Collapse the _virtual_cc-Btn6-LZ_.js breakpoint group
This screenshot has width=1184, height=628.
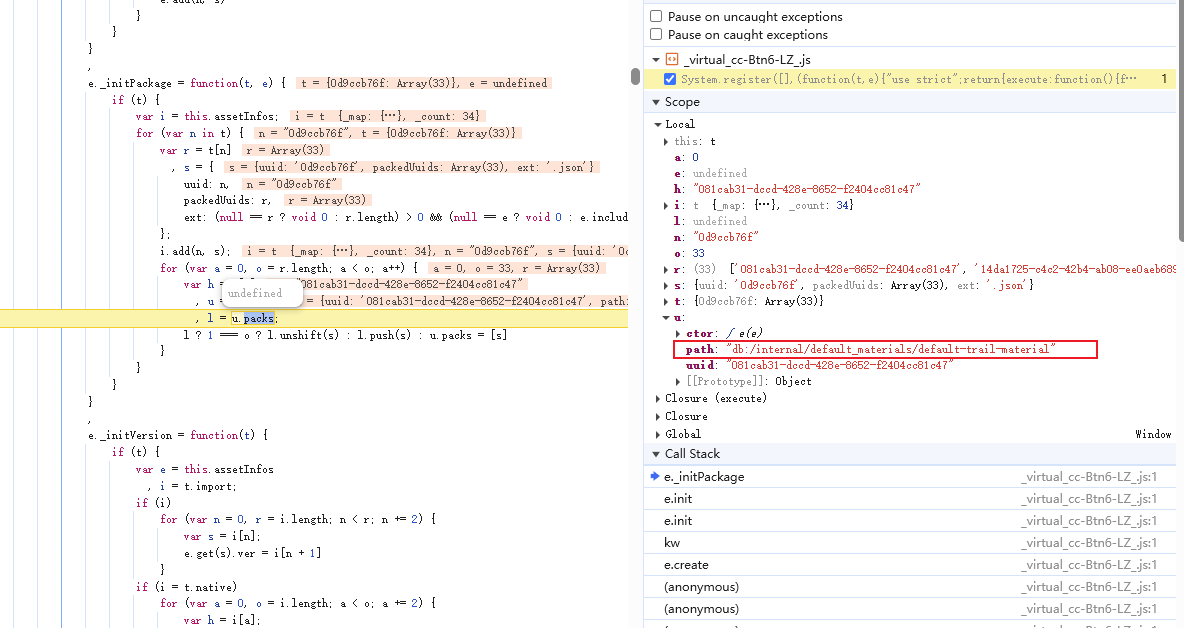tap(656, 60)
